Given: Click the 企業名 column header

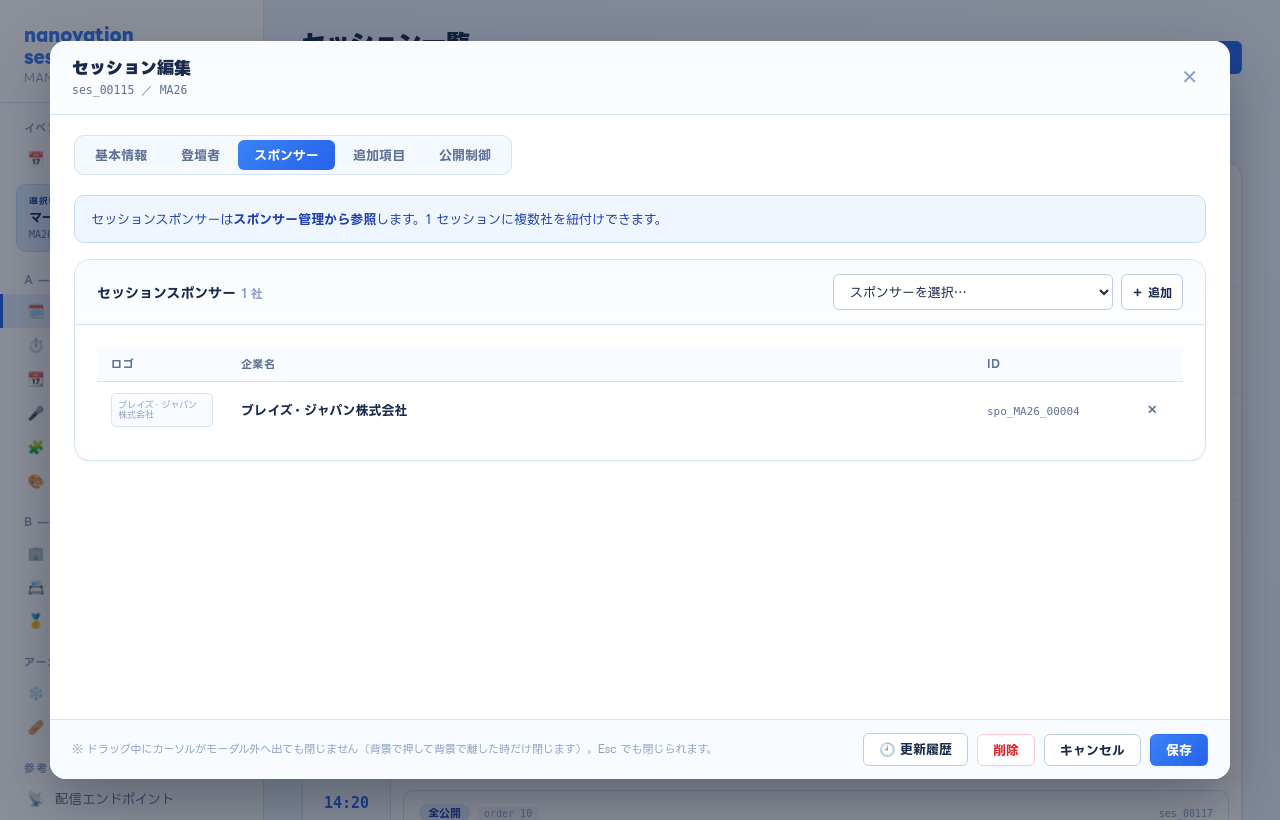Looking at the screenshot, I should pos(258,364).
